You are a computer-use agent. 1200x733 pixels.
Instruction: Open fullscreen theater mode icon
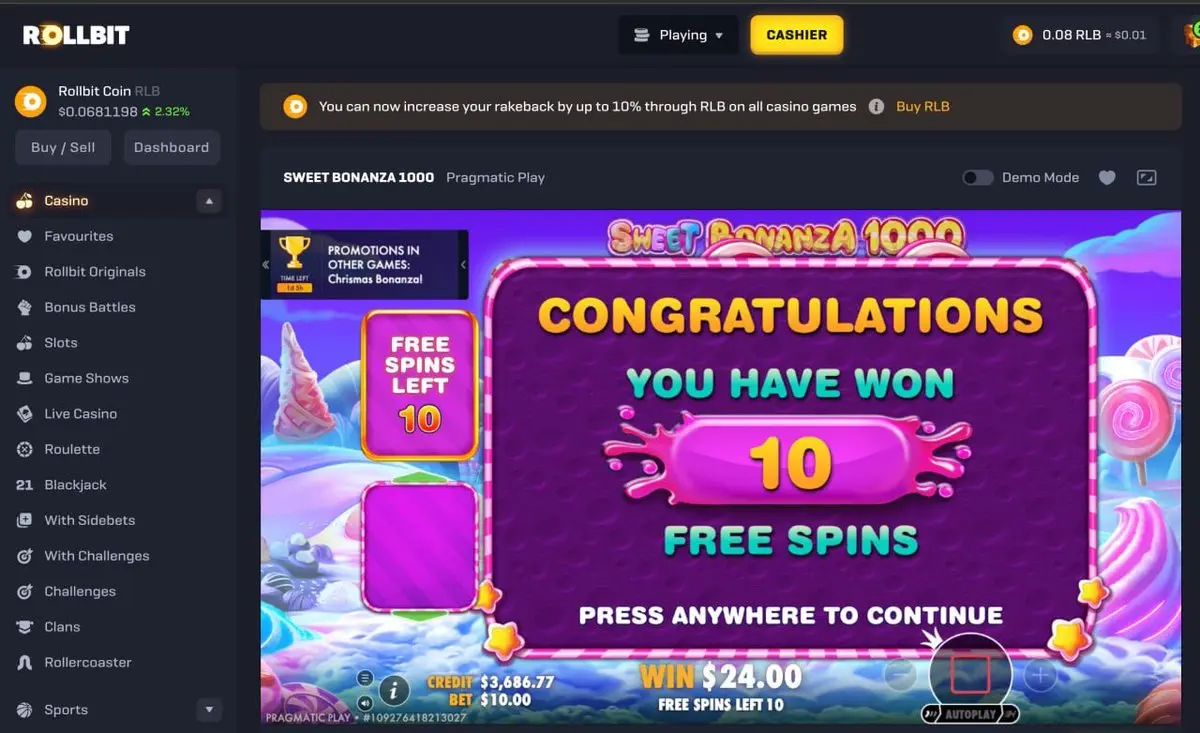tap(1147, 178)
